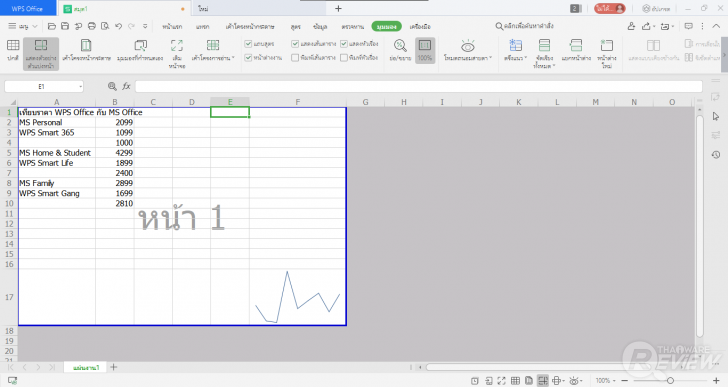Click the history clock icon in right sidebar
The image size is (728, 387).
pyautogui.click(x=715, y=155)
